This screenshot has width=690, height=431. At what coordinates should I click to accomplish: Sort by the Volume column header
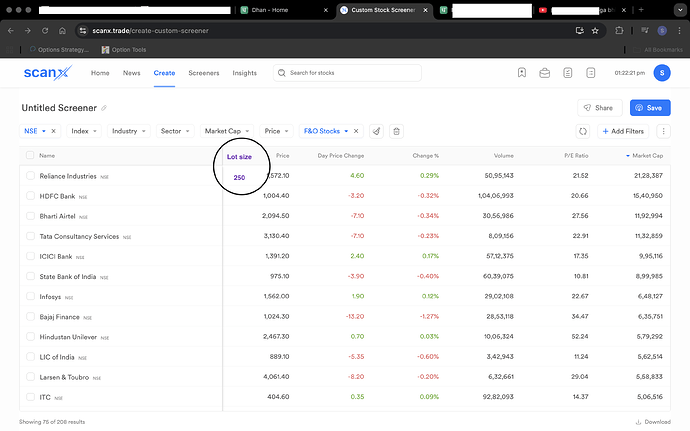503,155
